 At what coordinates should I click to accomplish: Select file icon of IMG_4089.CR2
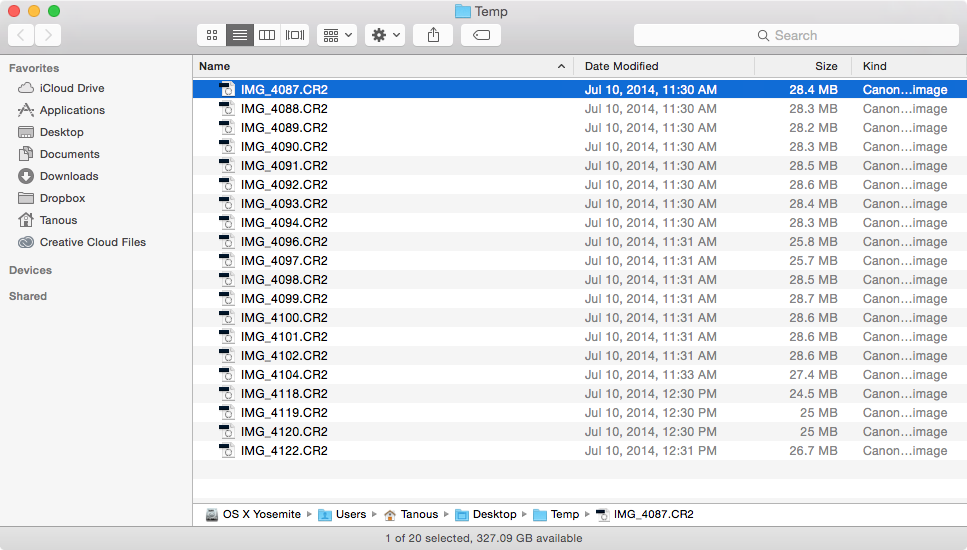(227, 128)
